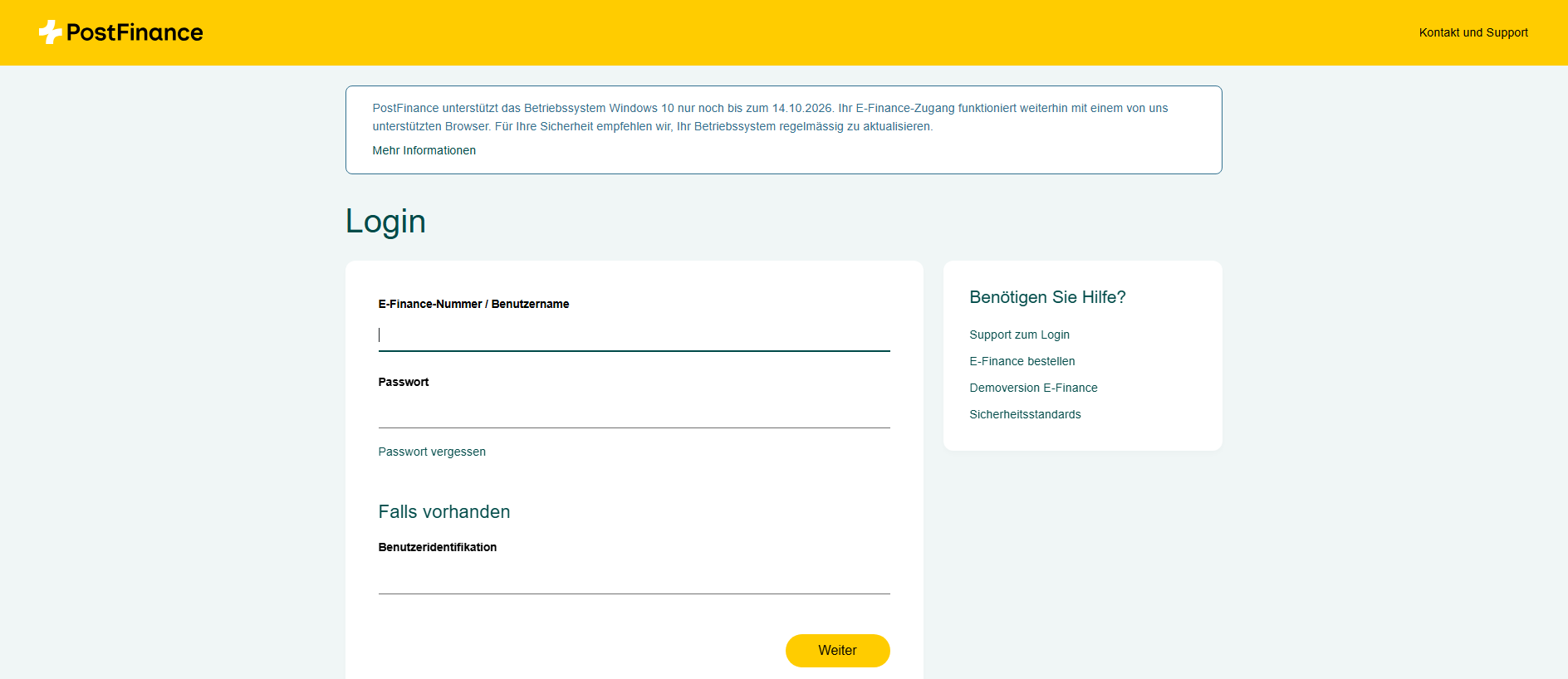Click the E-Finance-Nummer / Benutzername label
1568x679 pixels.
[473, 304]
